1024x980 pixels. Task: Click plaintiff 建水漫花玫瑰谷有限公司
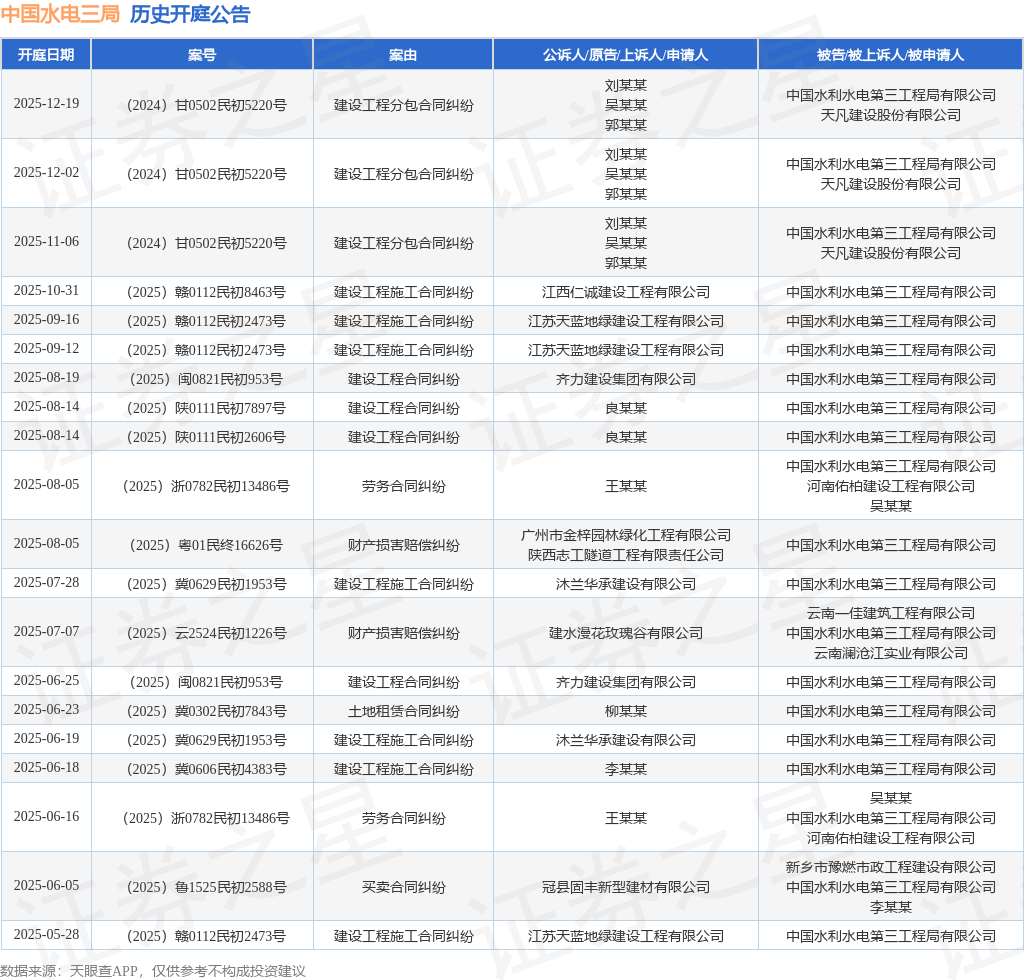pos(626,633)
